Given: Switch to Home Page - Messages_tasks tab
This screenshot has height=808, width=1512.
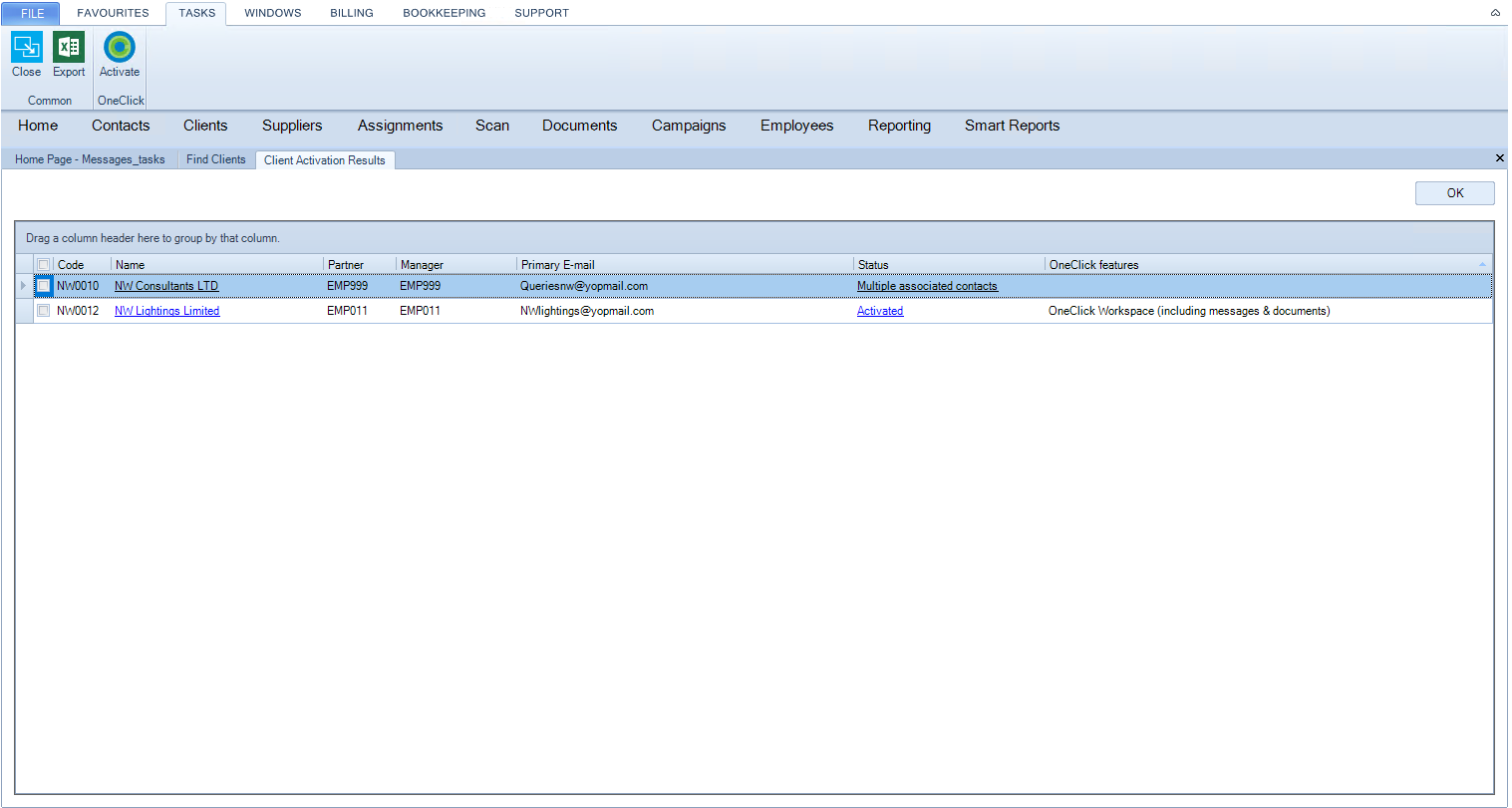Looking at the screenshot, I should (x=90, y=159).
